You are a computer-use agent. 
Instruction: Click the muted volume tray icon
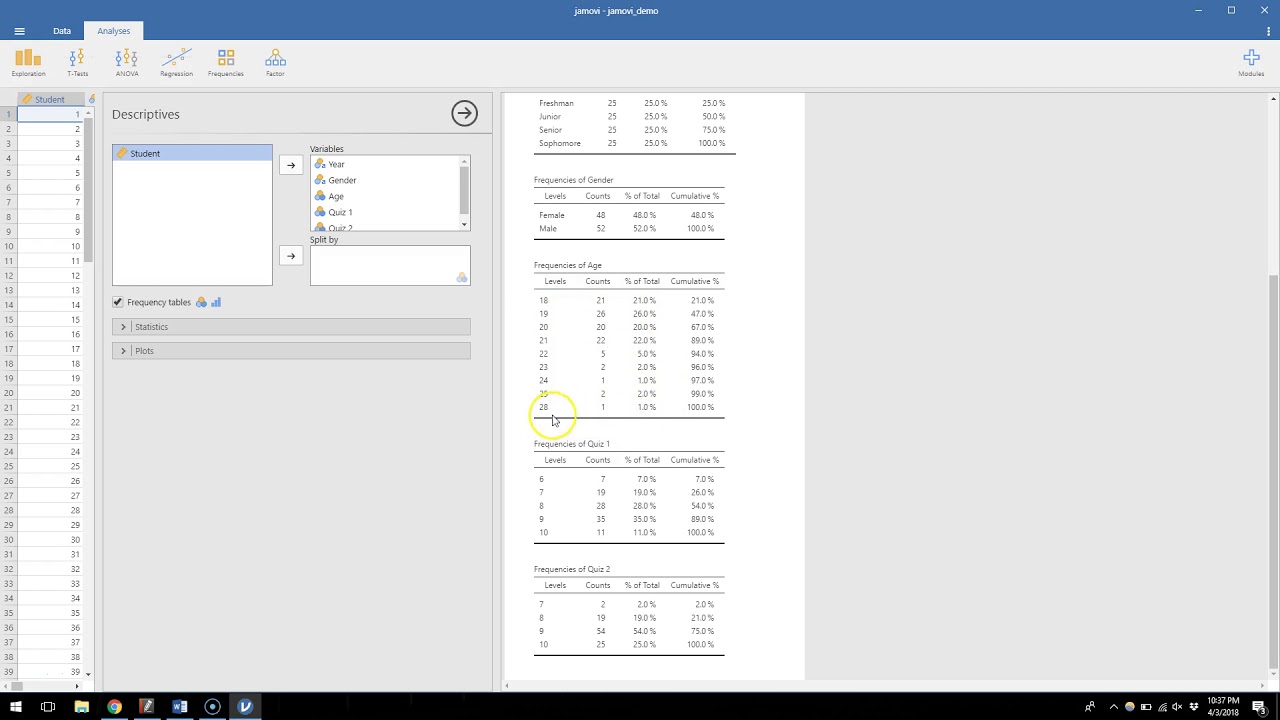click(x=1178, y=707)
